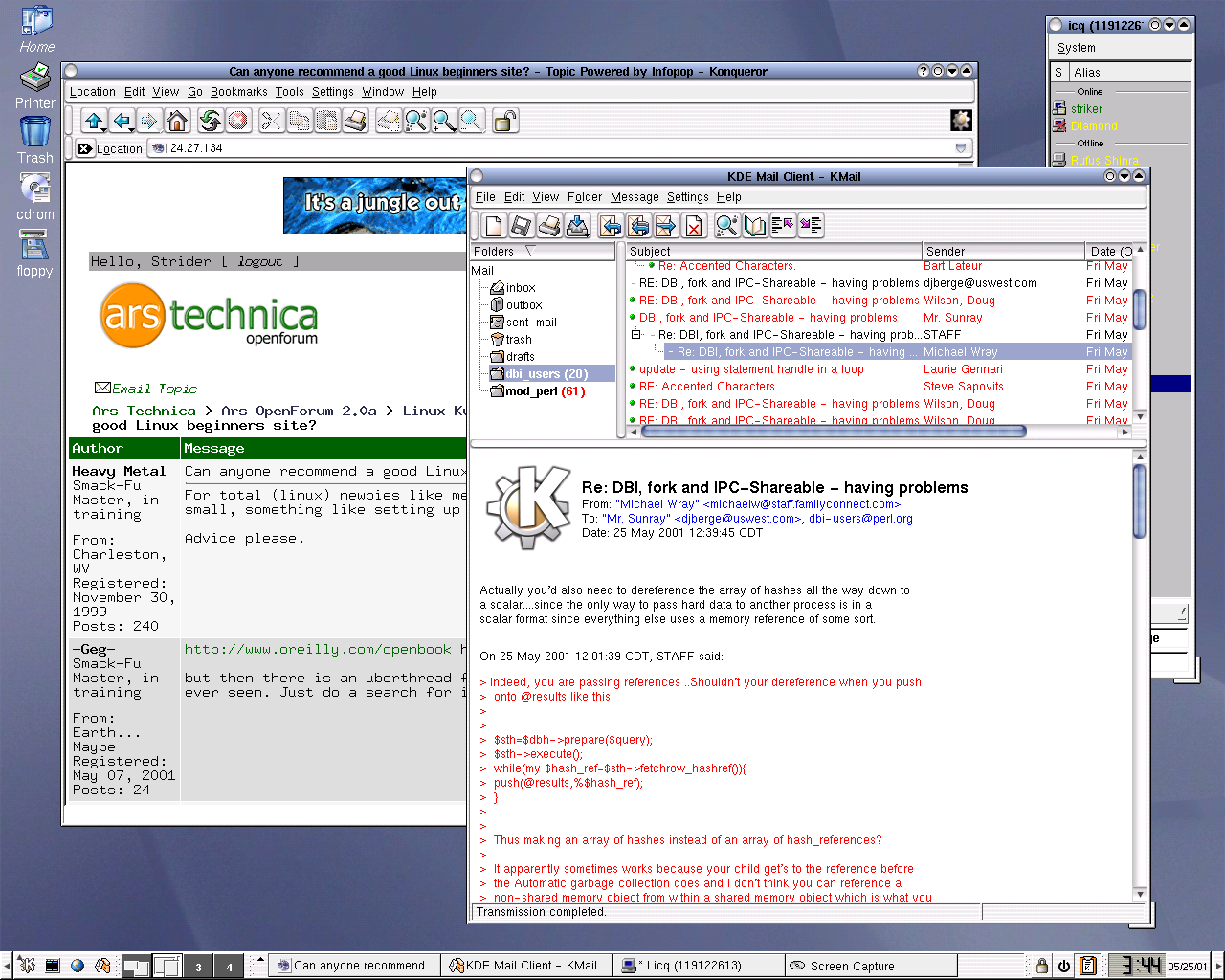
Task: Click lock screen icon in panel
Action: [x=1042, y=966]
